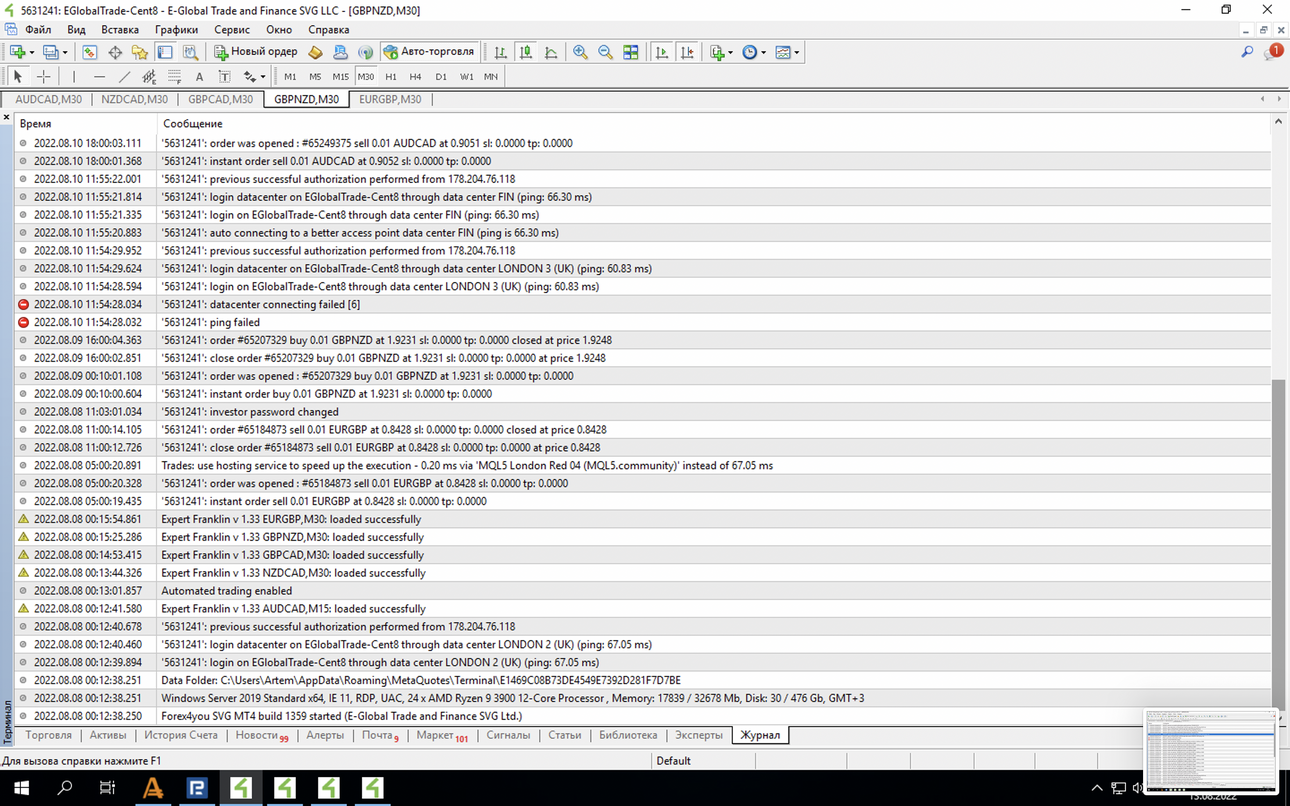Open the Сервис menu
This screenshot has width=1290, height=806.
click(232, 30)
